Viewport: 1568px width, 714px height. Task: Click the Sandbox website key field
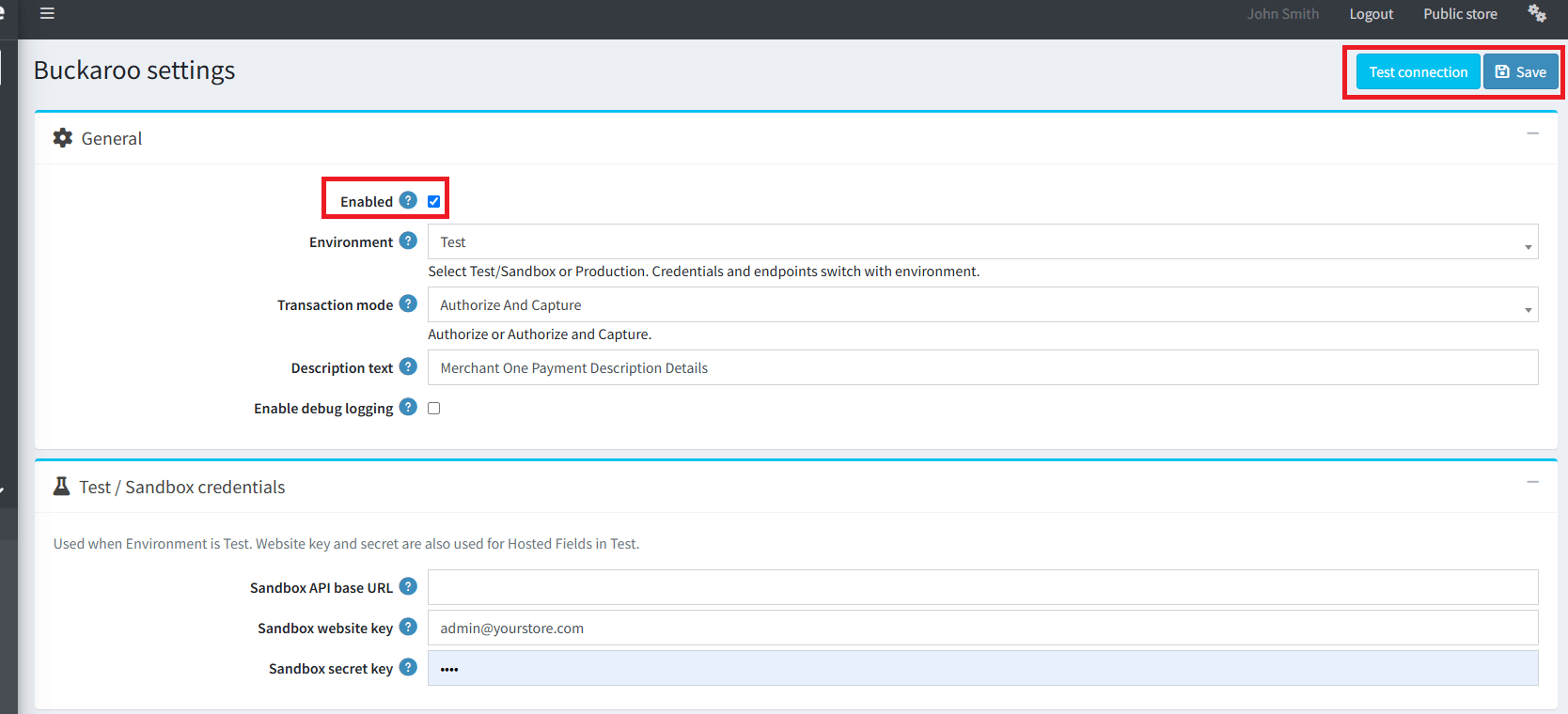(982, 628)
